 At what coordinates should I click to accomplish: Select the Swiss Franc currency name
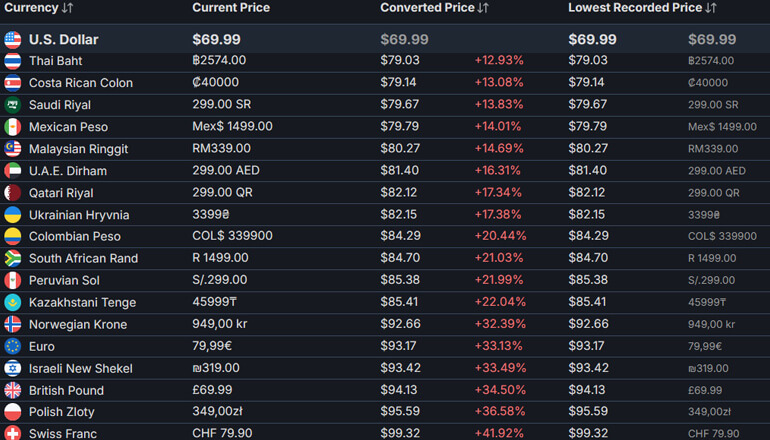tap(63, 434)
